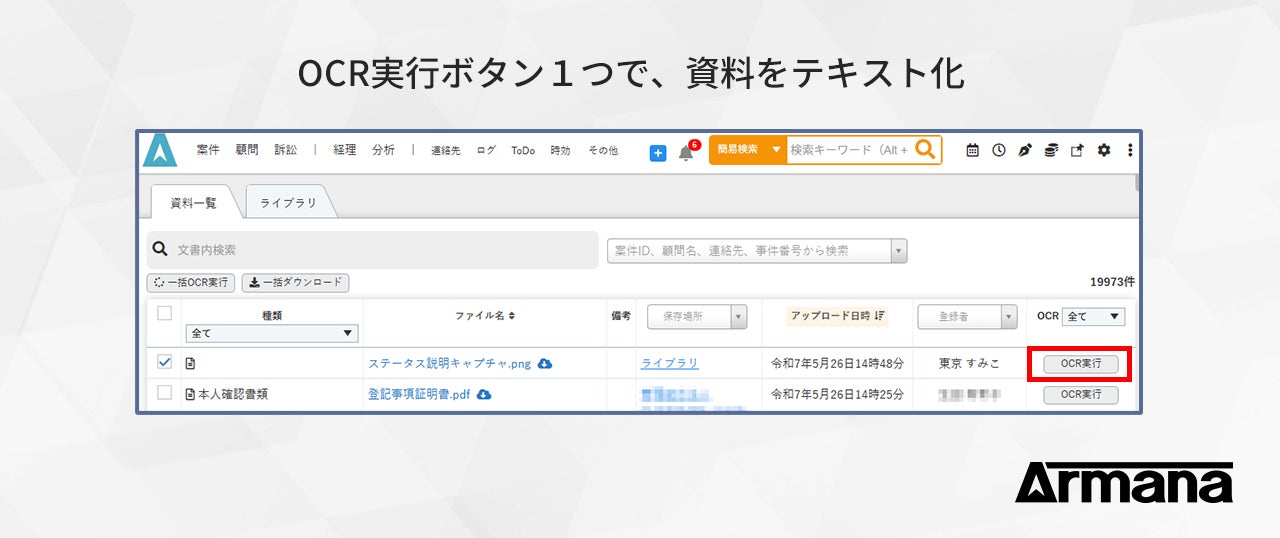Expand the 案件ID search combo box arrow
This screenshot has height=538, width=1280.
point(899,251)
